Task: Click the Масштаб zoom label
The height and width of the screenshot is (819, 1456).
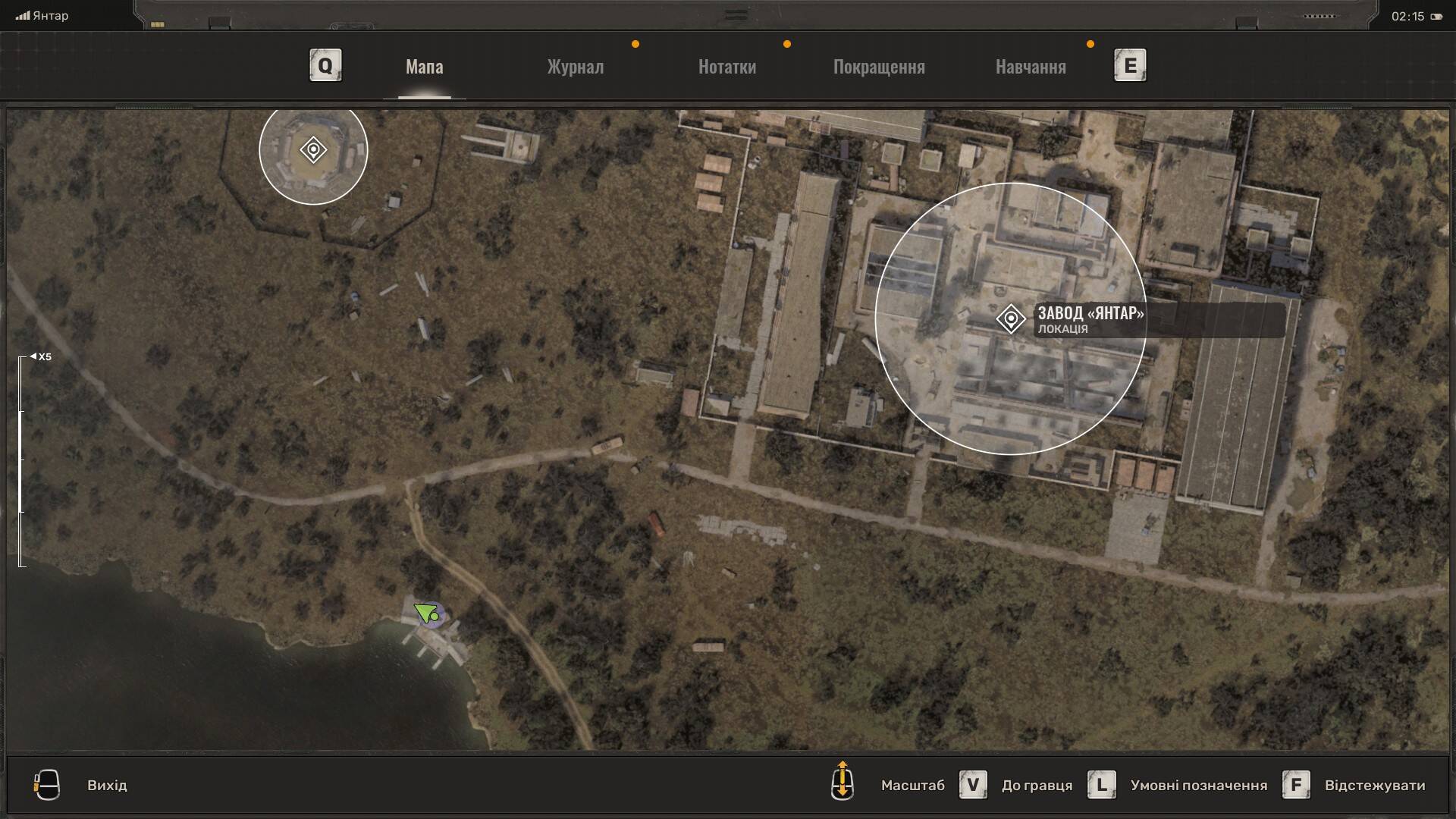Action: (913, 786)
